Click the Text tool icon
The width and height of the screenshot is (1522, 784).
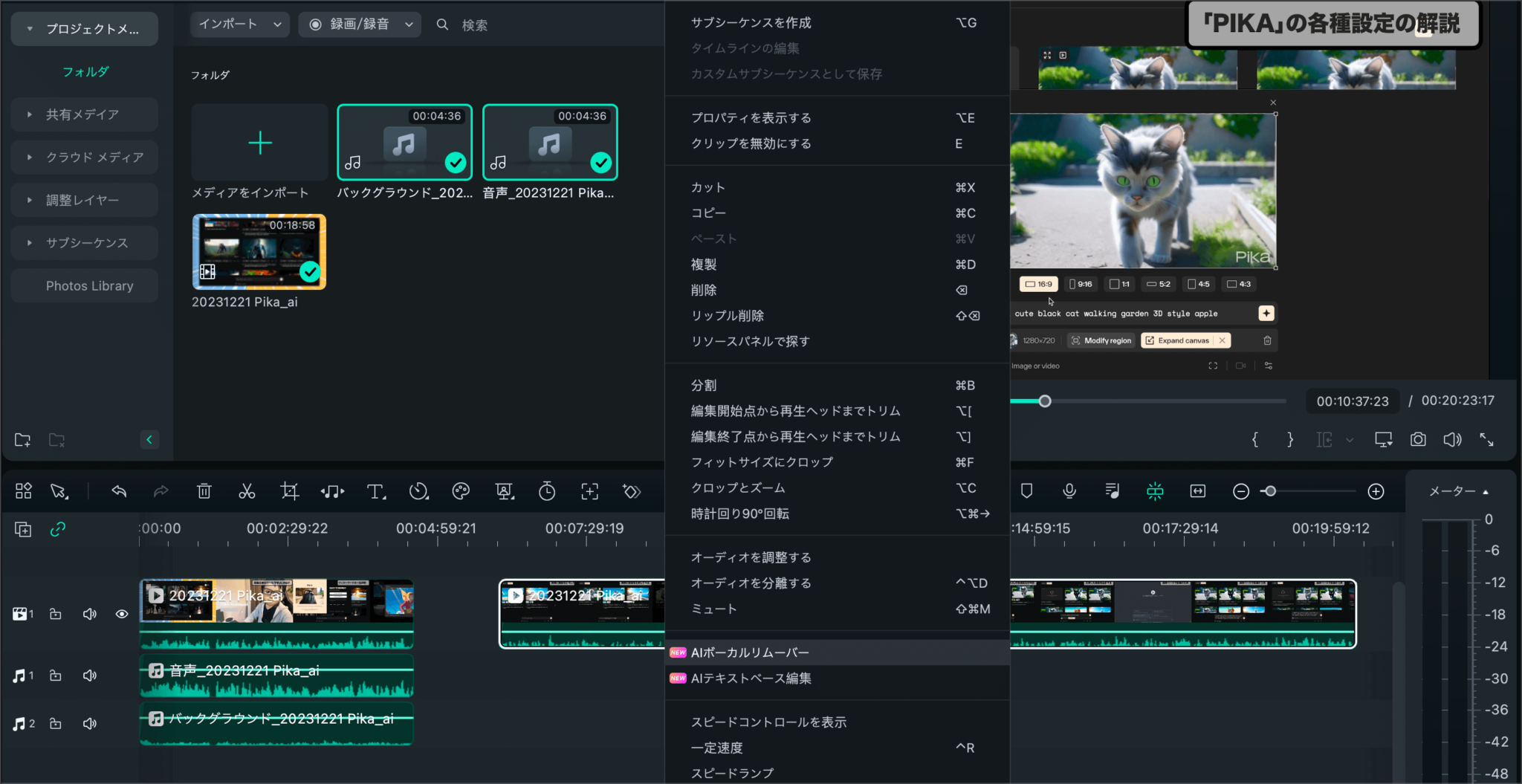pyautogui.click(x=375, y=491)
